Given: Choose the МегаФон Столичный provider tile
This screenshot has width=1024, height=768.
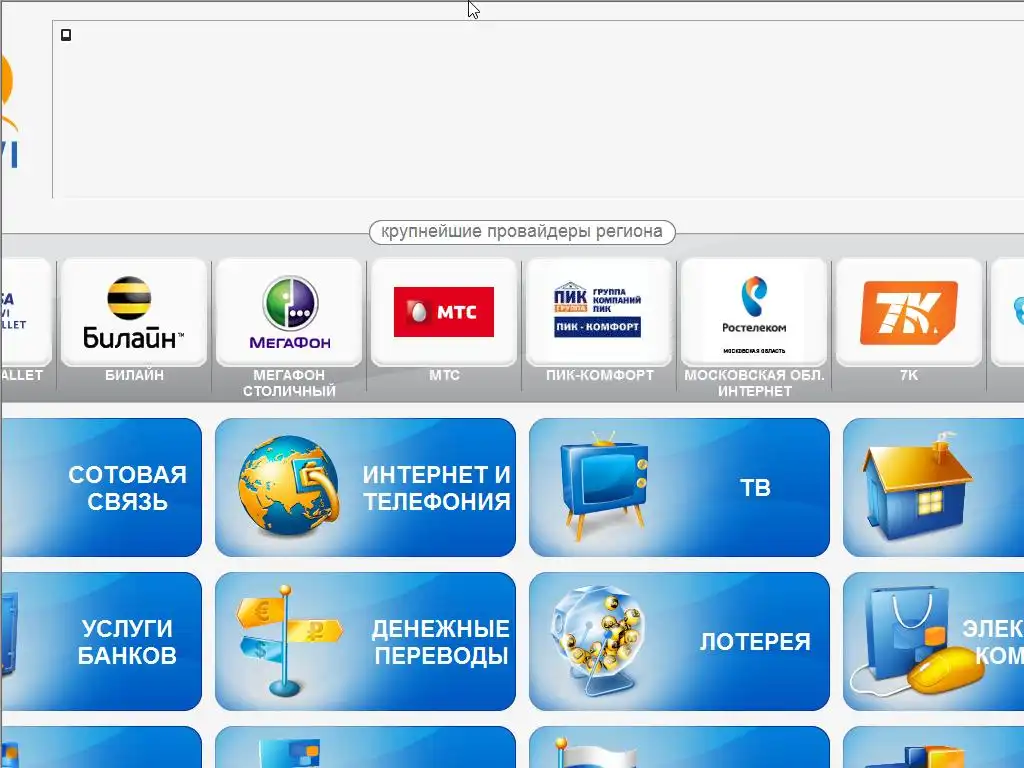Looking at the screenshot, I should point(289,312).
